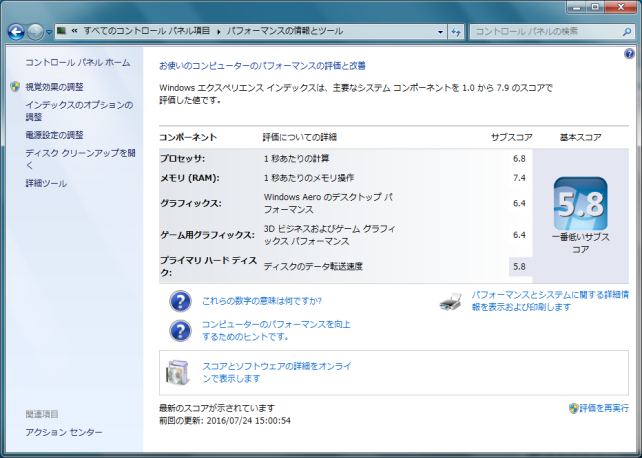Click the control panel icon in address bar
Image resolution: width=642 pixels, height=458 pixels.
(x=61, y=31)
